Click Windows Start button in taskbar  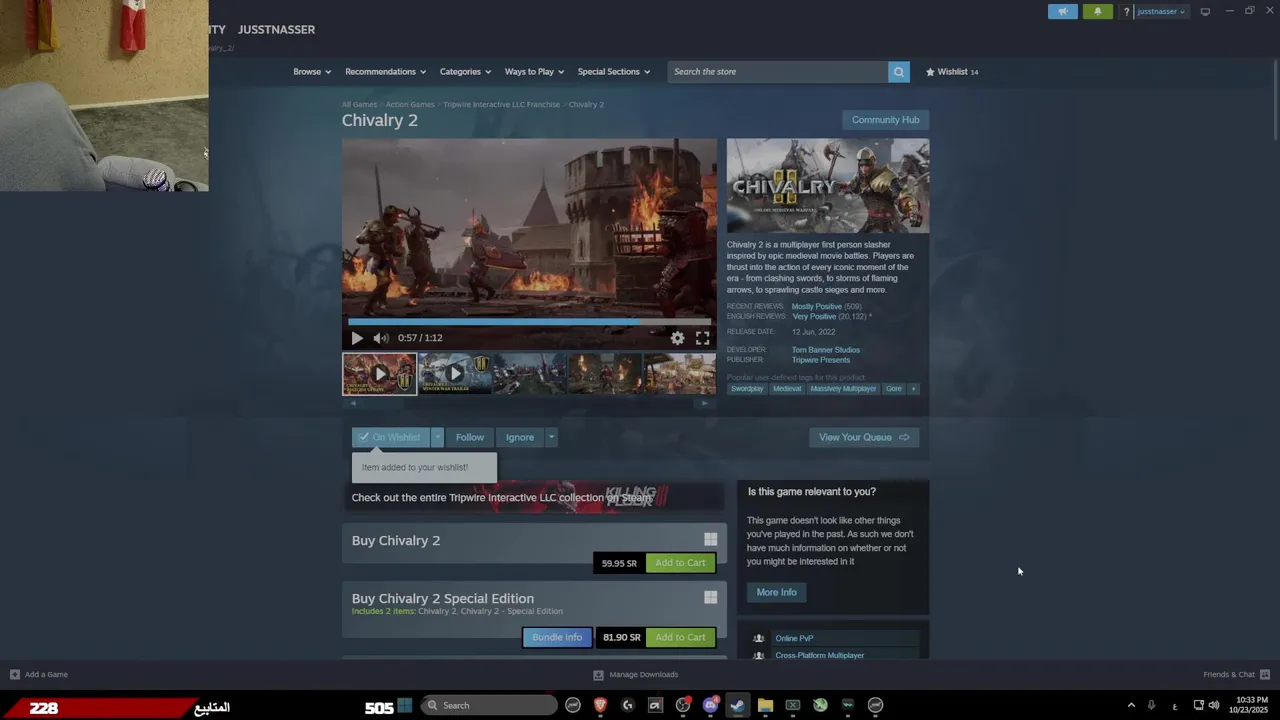405,705
